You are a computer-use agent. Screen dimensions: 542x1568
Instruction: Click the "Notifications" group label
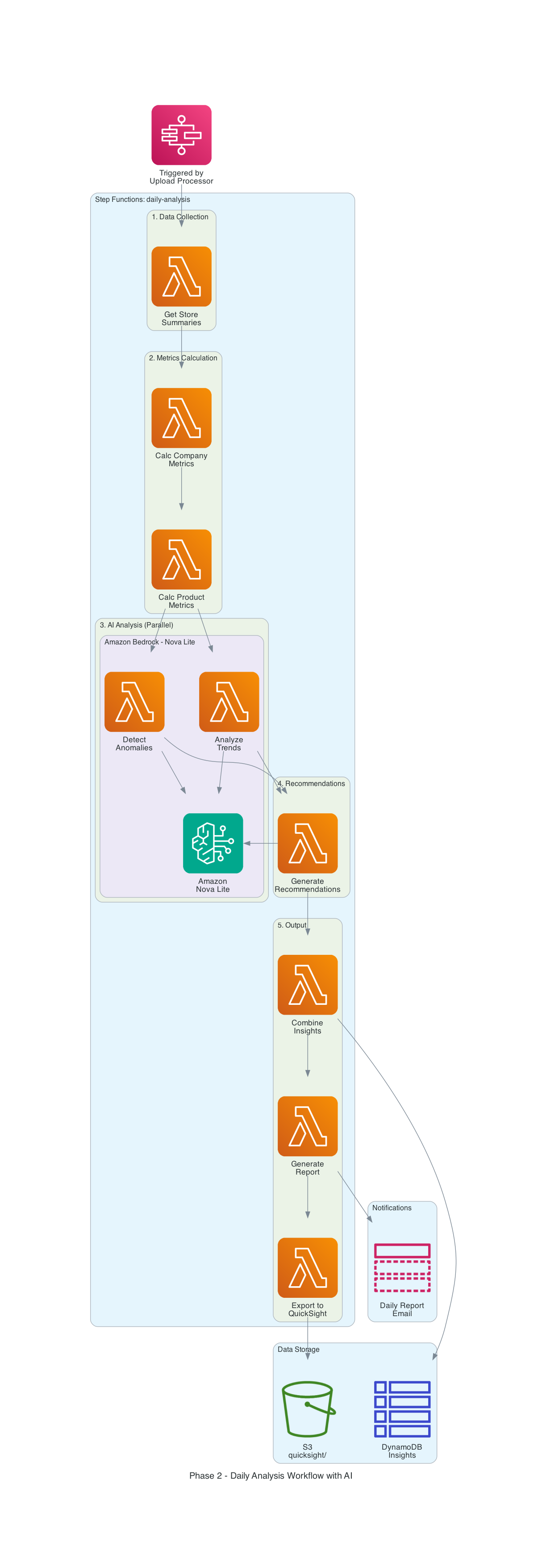point(392,1208)
